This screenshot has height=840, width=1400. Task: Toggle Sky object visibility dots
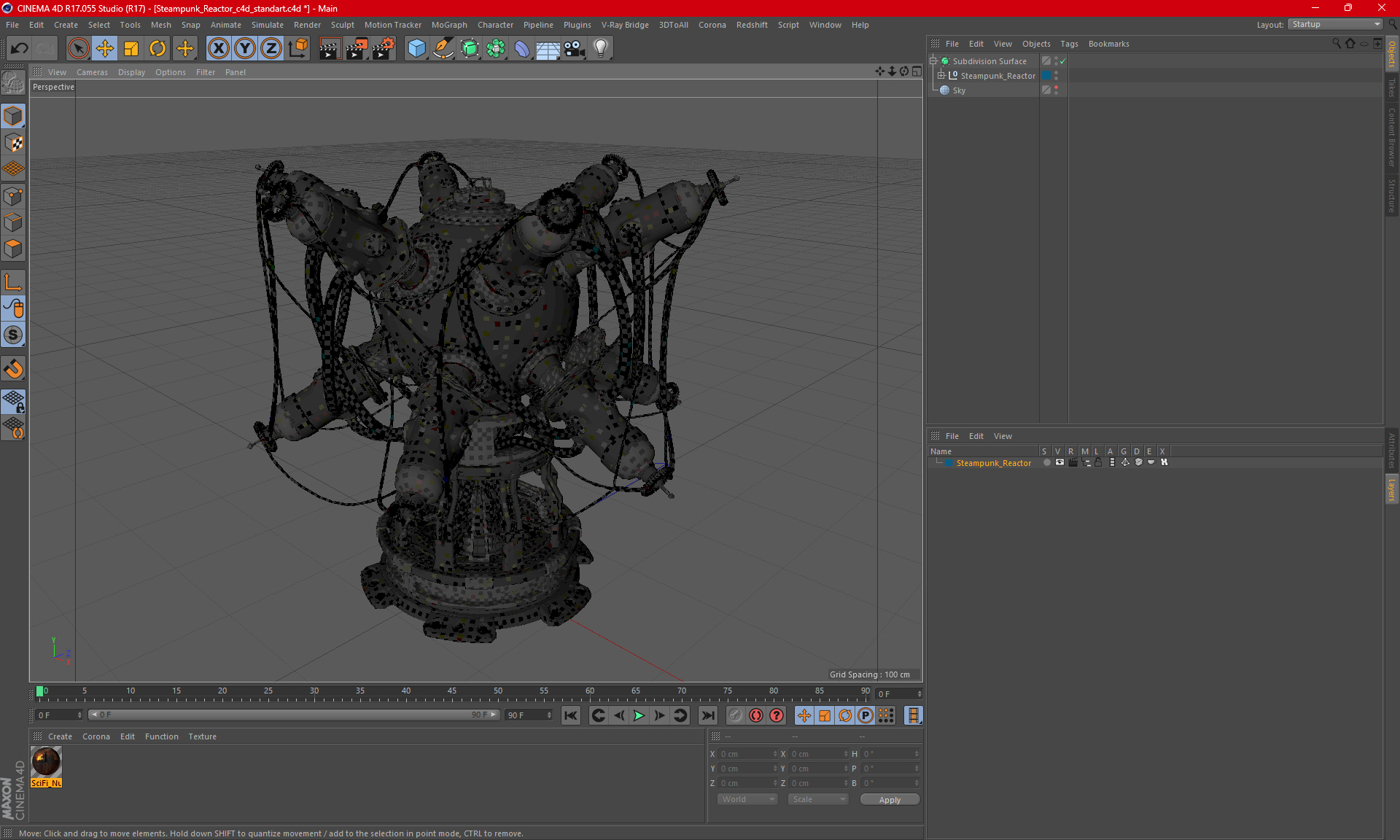click(x=1056, y=90)
